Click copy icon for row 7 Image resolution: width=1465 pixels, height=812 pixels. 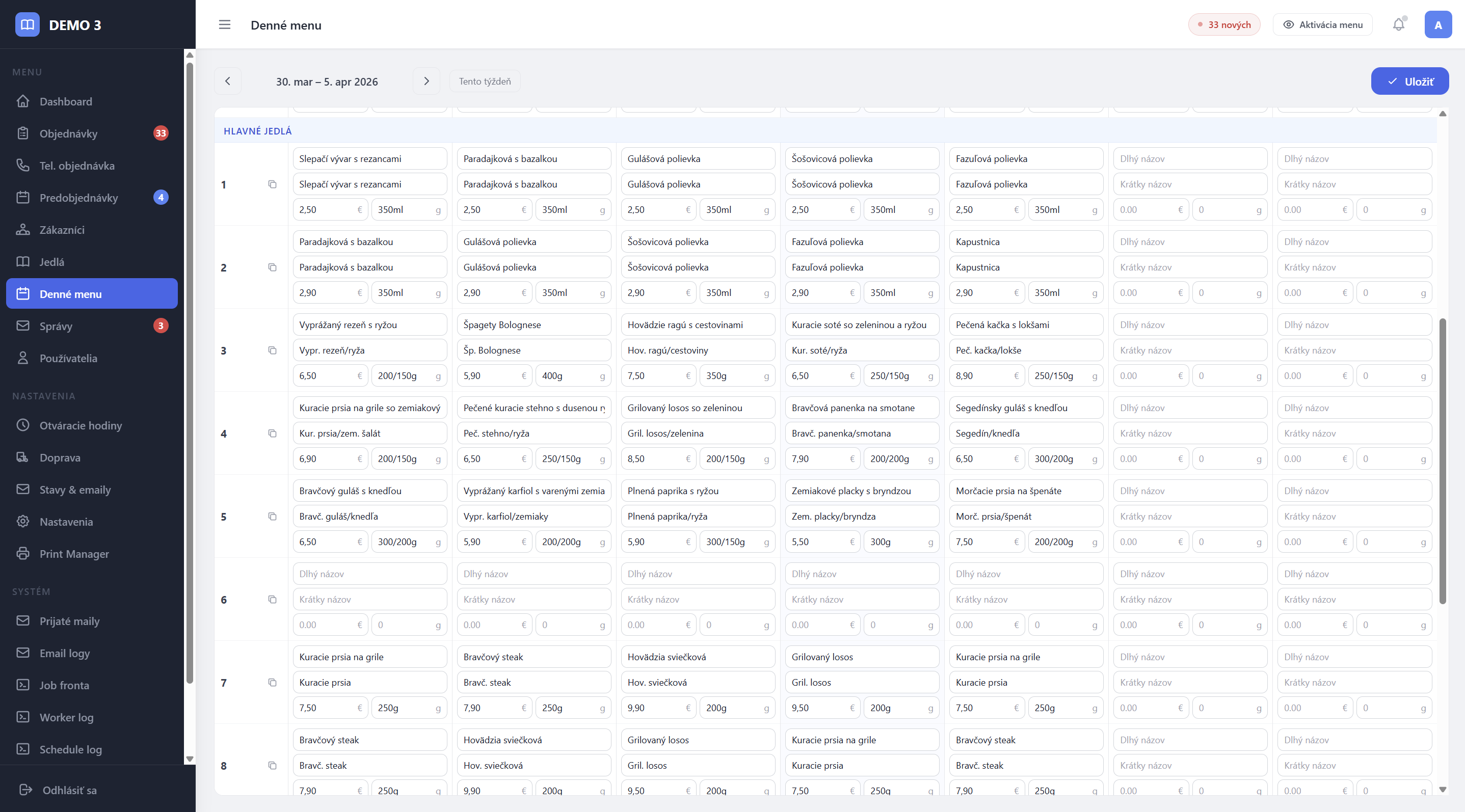point(273,682)
